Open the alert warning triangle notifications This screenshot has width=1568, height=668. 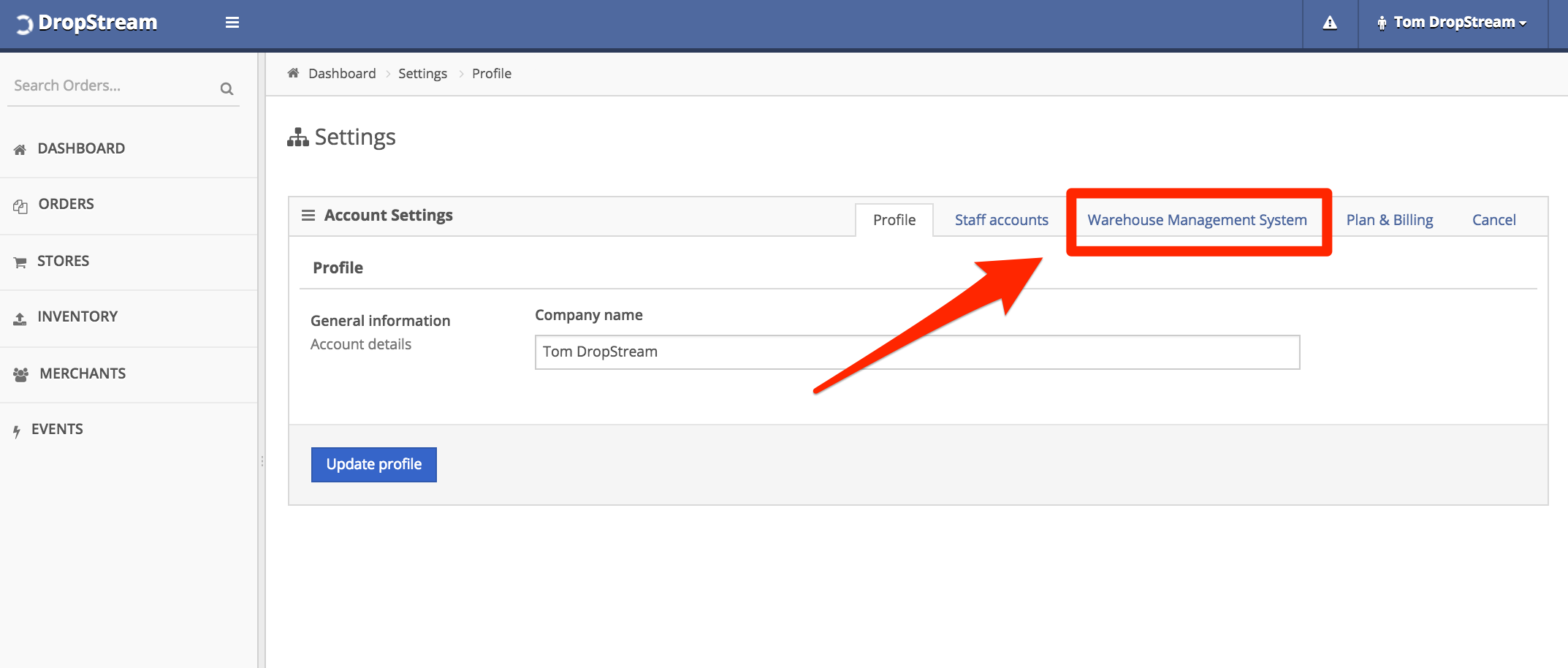click(x=1330, y=23)
